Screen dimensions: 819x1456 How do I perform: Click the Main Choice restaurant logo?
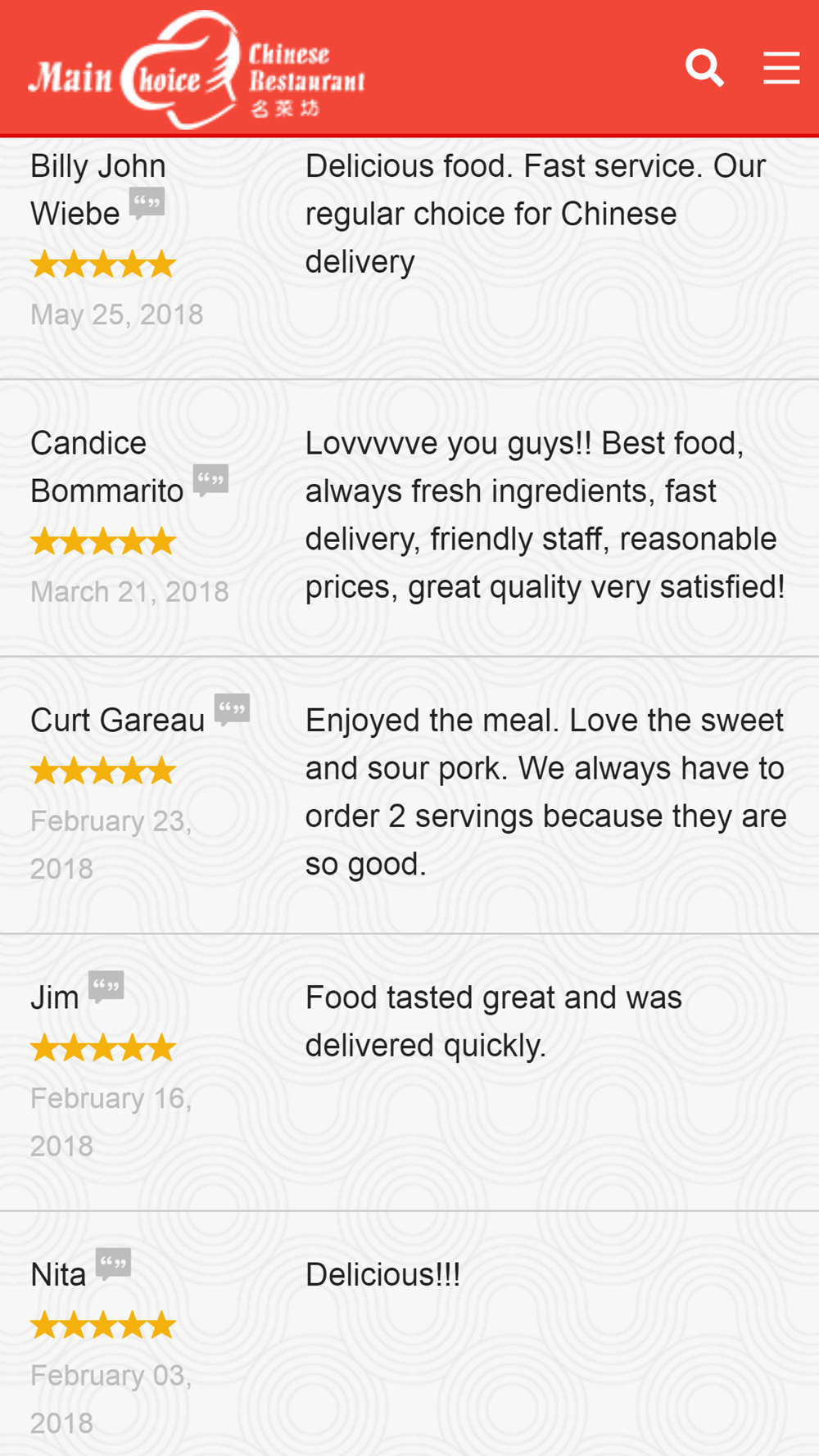pos(197,70)
